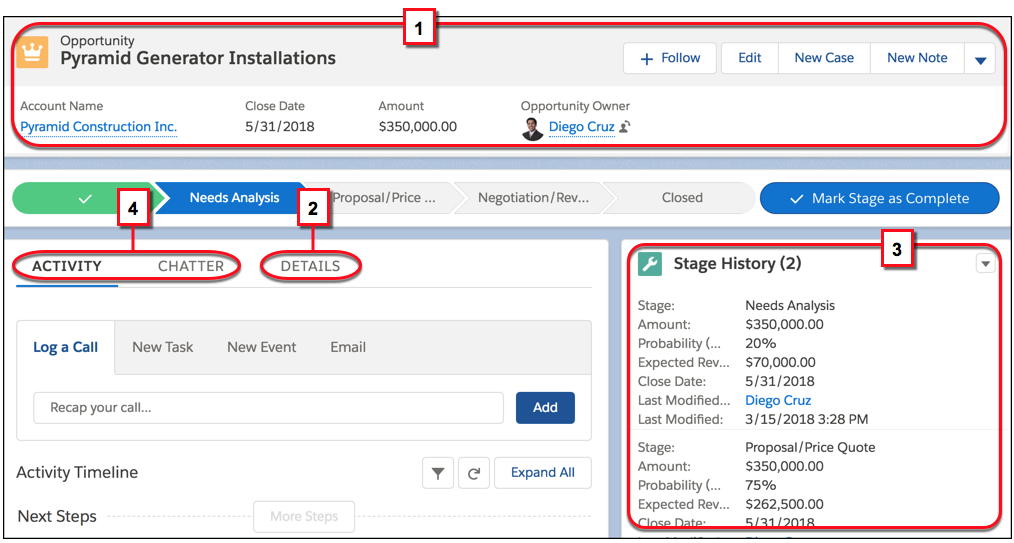Click Proposal/Price Quote stage value text
This screenshot has width=1014, height=543.
(x=808, y=447)
